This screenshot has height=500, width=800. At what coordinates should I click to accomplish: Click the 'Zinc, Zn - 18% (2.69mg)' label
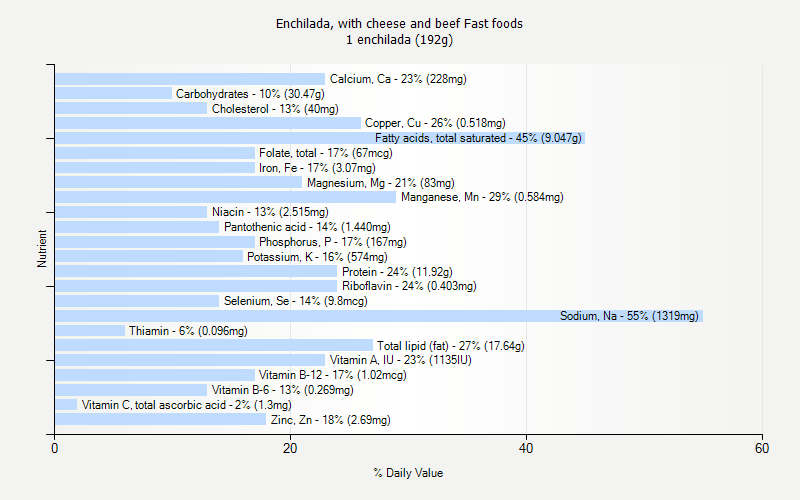(x=331, y=420)
